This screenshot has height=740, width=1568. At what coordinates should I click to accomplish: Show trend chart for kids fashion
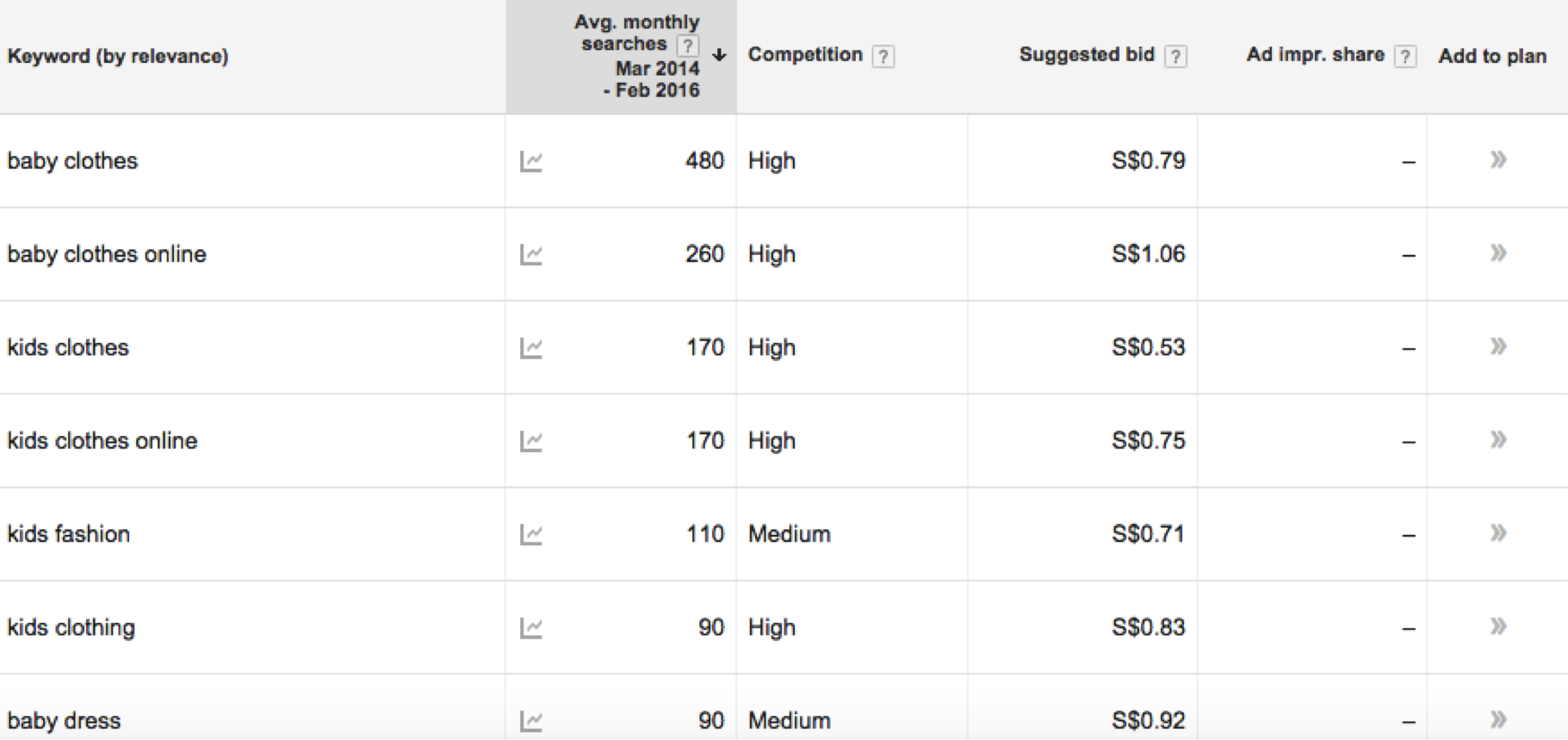tap(531, 534)
